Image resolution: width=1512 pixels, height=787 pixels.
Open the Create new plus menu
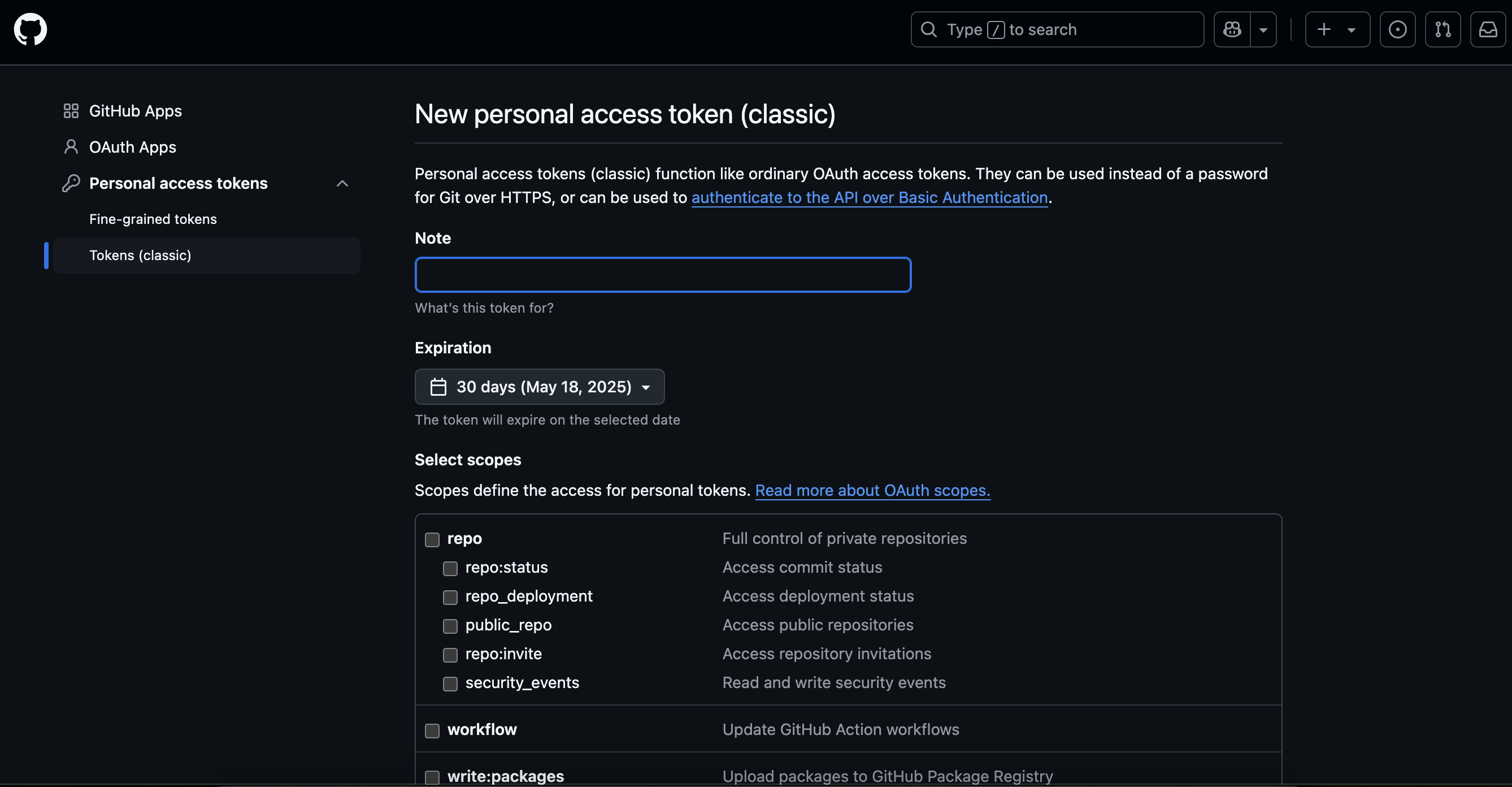(x=1337, y=29)
